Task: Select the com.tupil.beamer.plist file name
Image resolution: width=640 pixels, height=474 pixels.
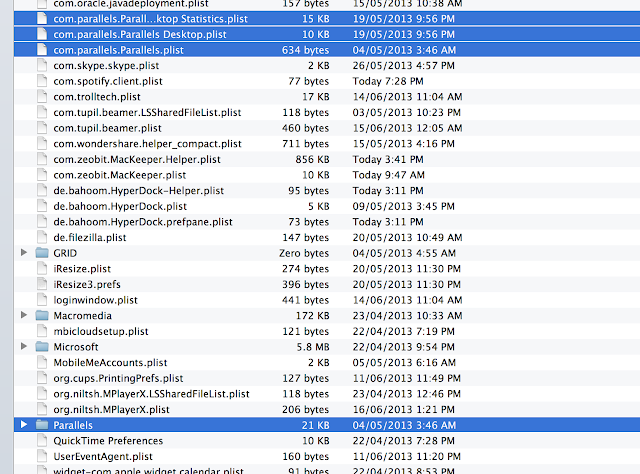Action: coord(107,128)
